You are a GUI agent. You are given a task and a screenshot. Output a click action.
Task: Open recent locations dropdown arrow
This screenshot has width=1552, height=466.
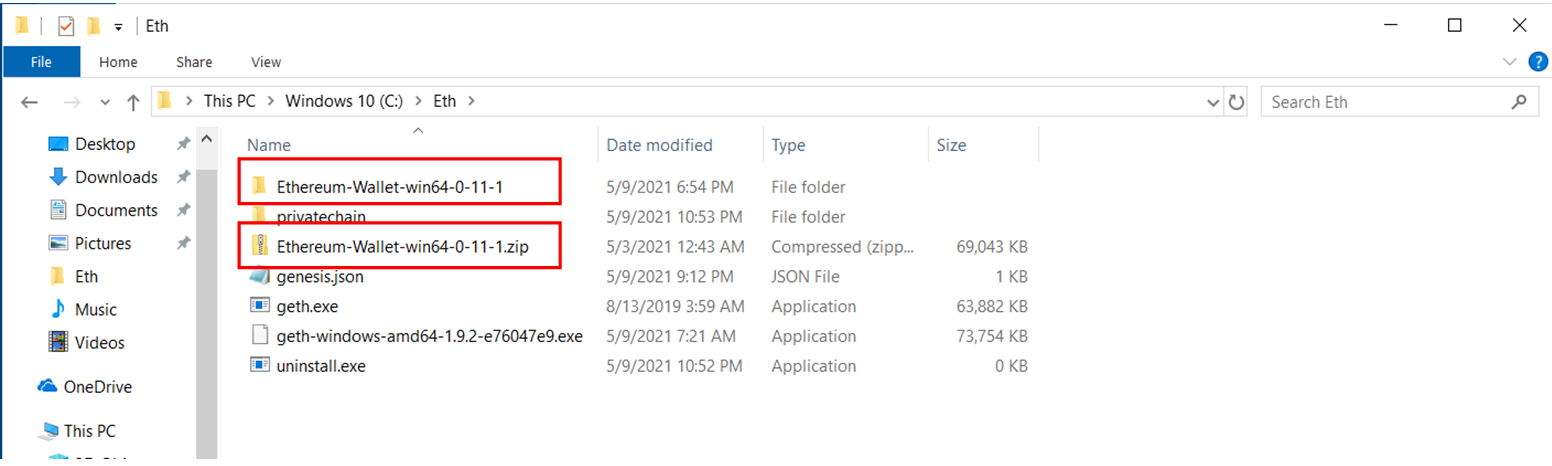(105, 102)
